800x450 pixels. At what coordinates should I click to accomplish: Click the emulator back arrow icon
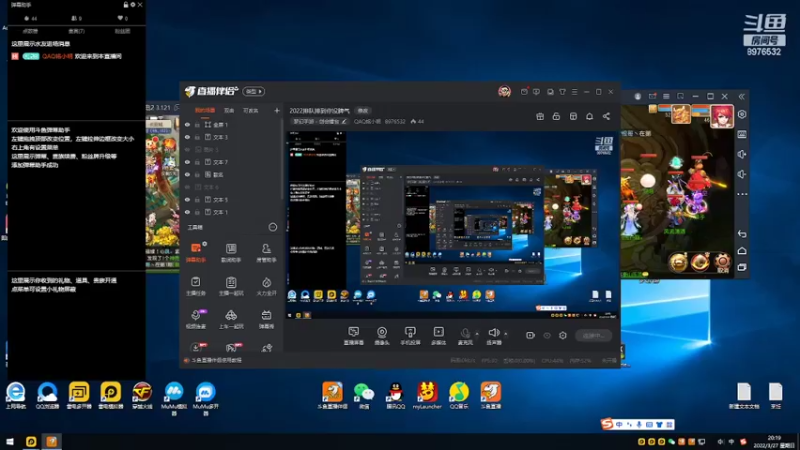coord(742,234)
